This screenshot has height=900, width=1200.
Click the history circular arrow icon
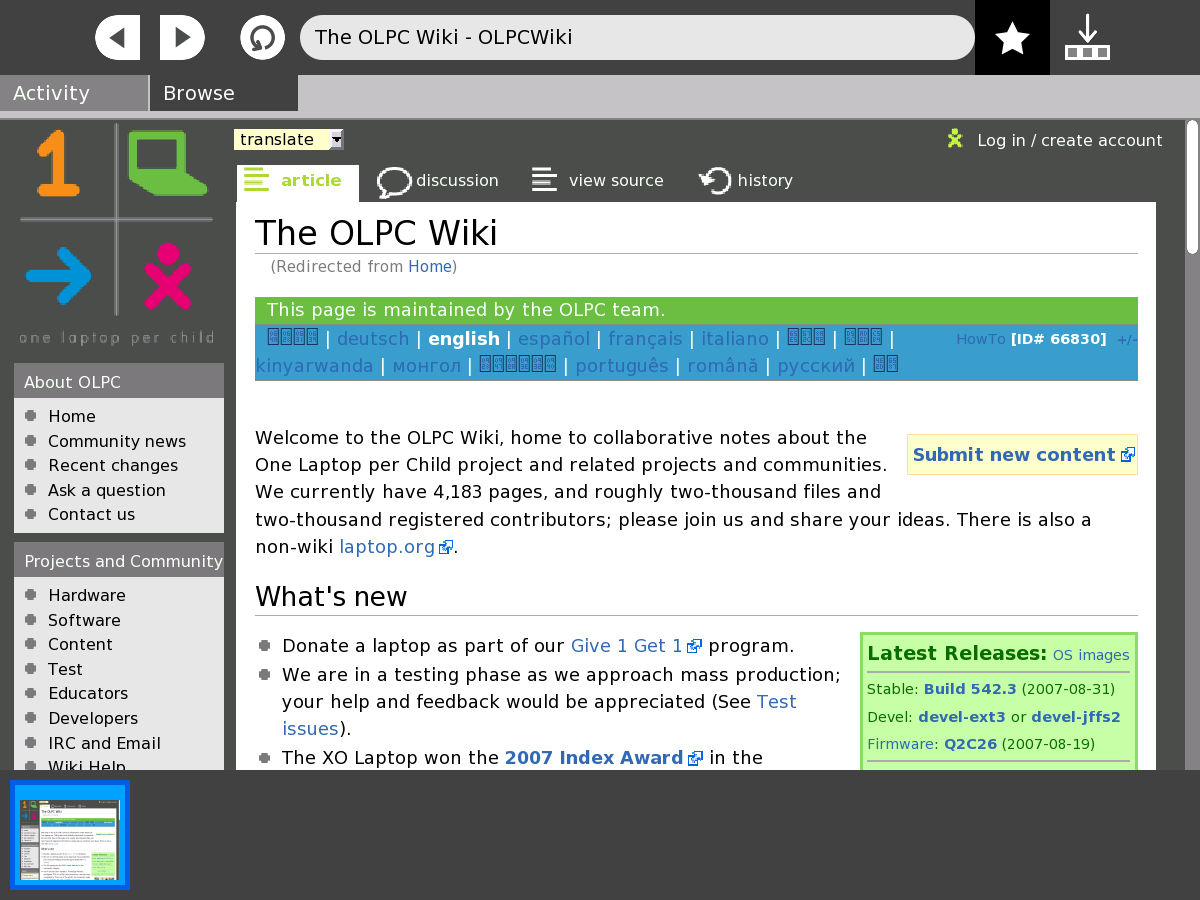715,181
